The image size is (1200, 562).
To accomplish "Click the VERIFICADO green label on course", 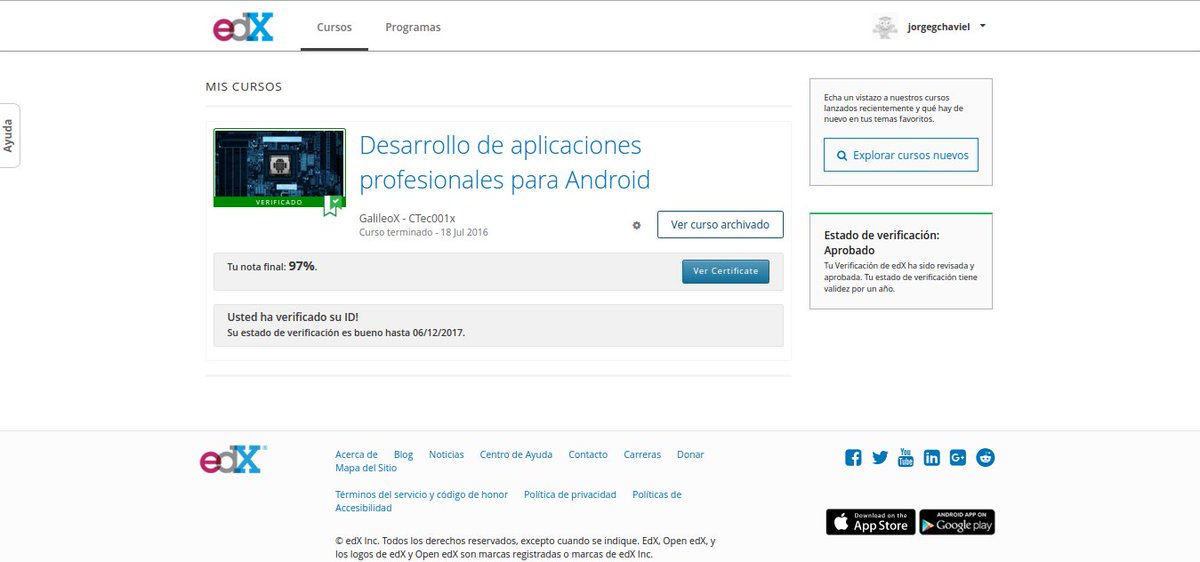I will [279, 202].
